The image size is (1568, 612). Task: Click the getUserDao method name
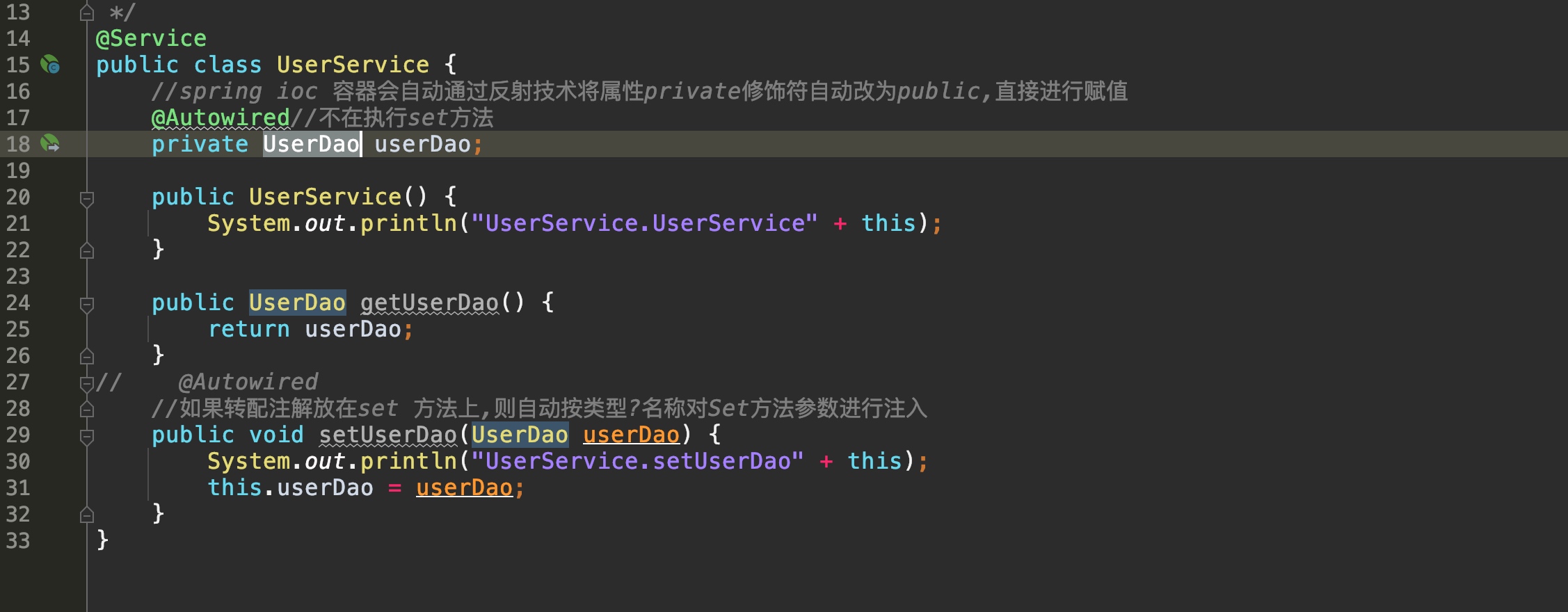(429, 303)
